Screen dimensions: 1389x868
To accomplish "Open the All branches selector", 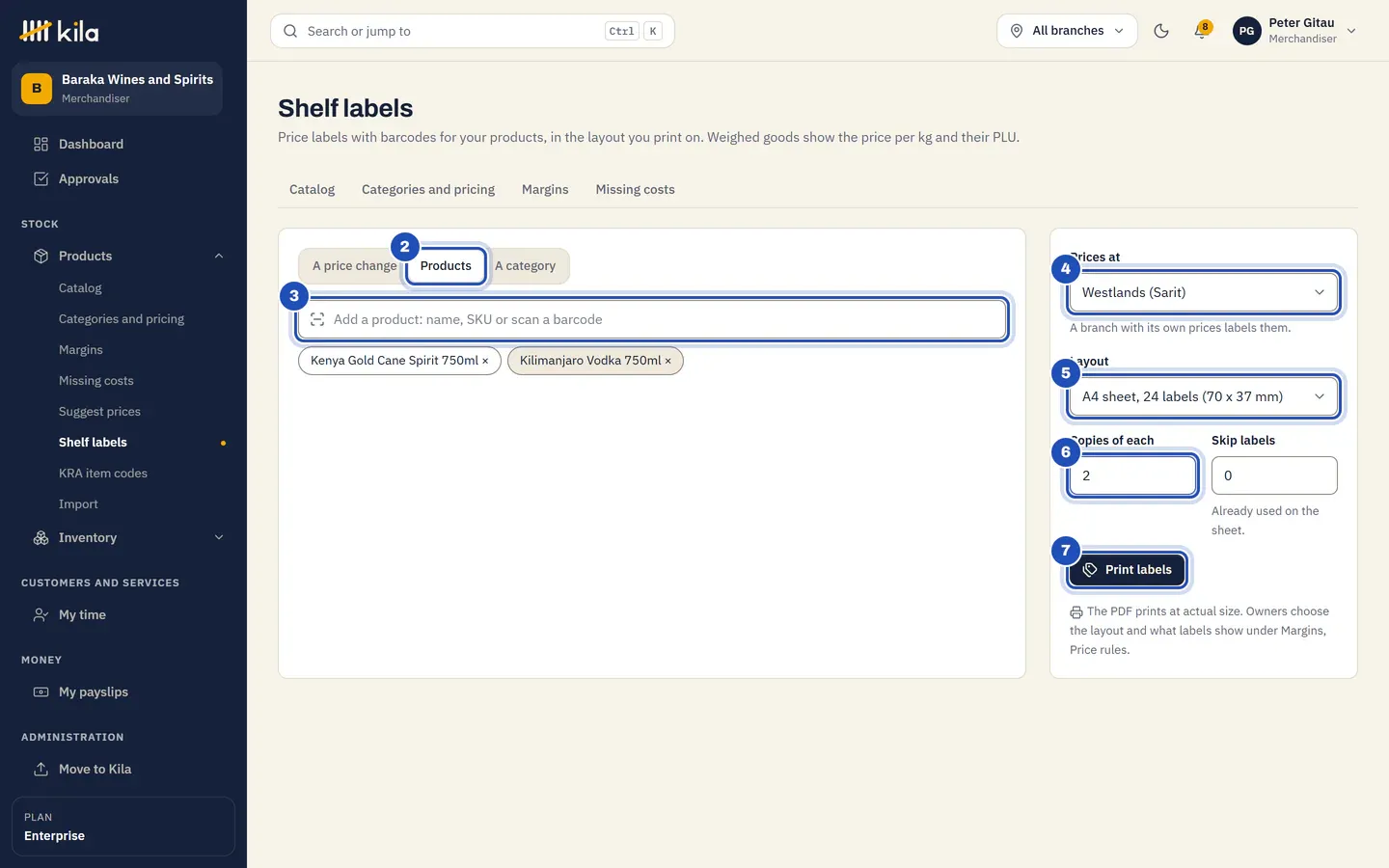I will click(1067, 31).
